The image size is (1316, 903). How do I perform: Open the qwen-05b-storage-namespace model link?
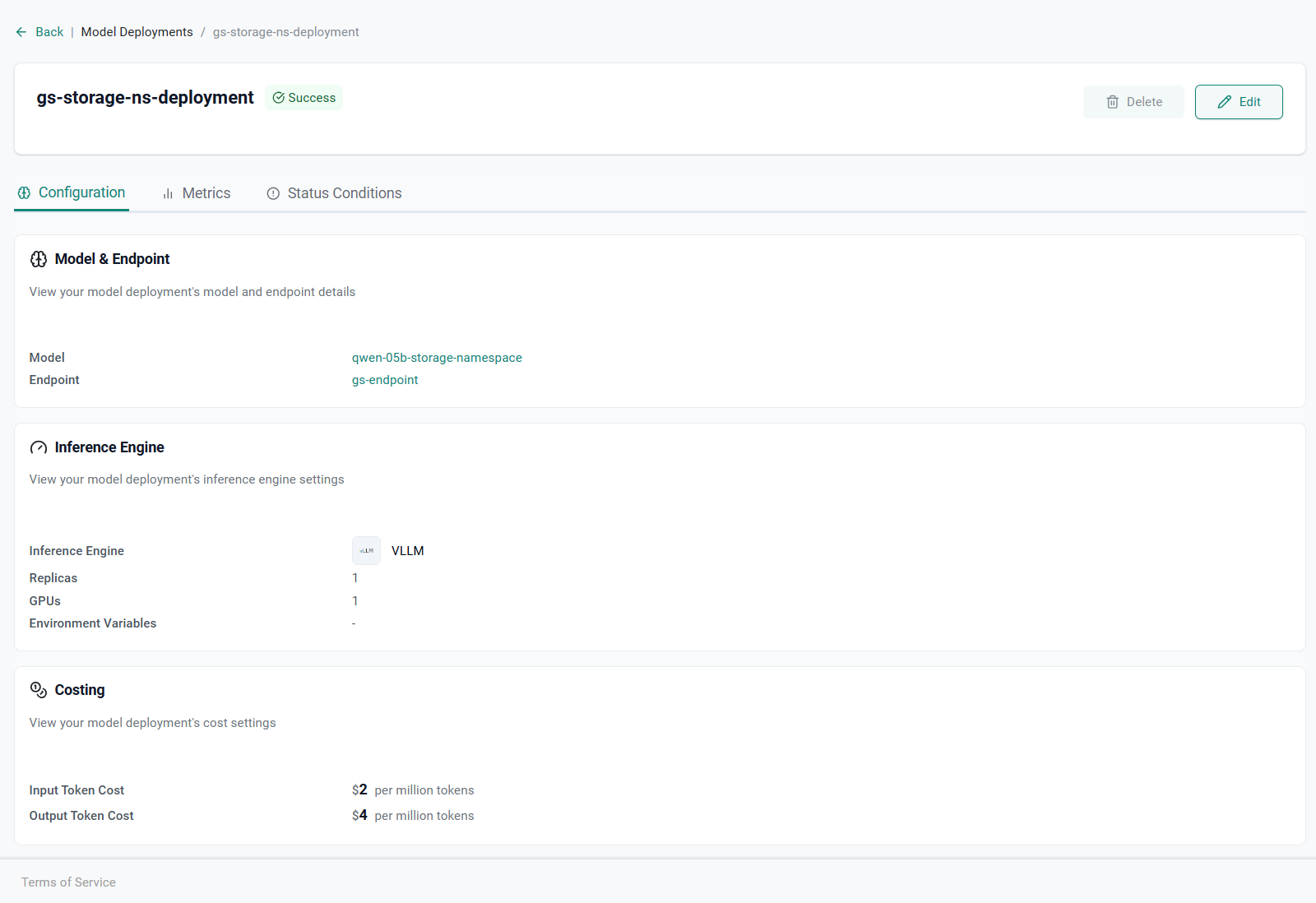(437, 358)
